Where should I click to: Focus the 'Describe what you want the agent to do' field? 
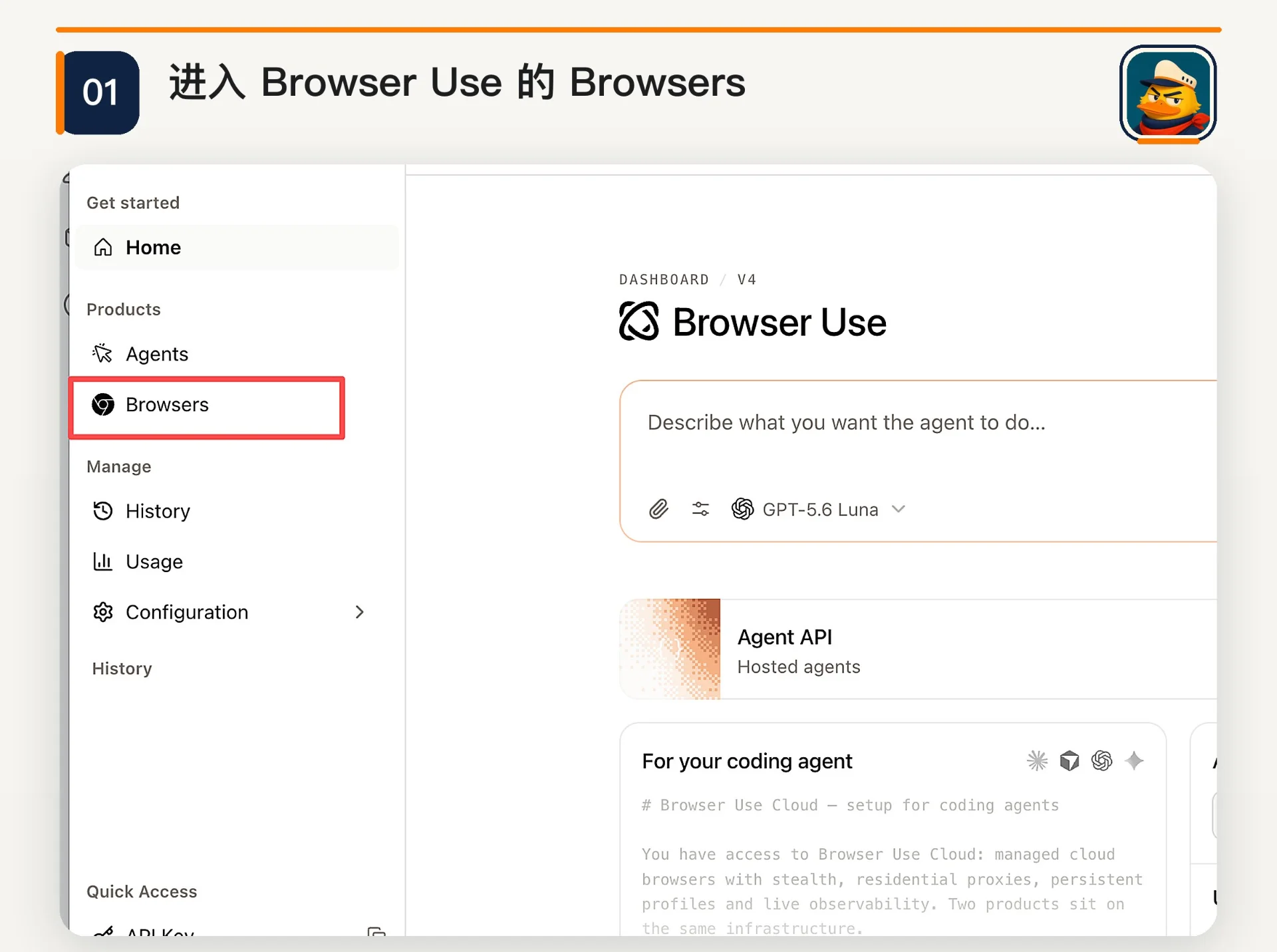click(846, 423)
